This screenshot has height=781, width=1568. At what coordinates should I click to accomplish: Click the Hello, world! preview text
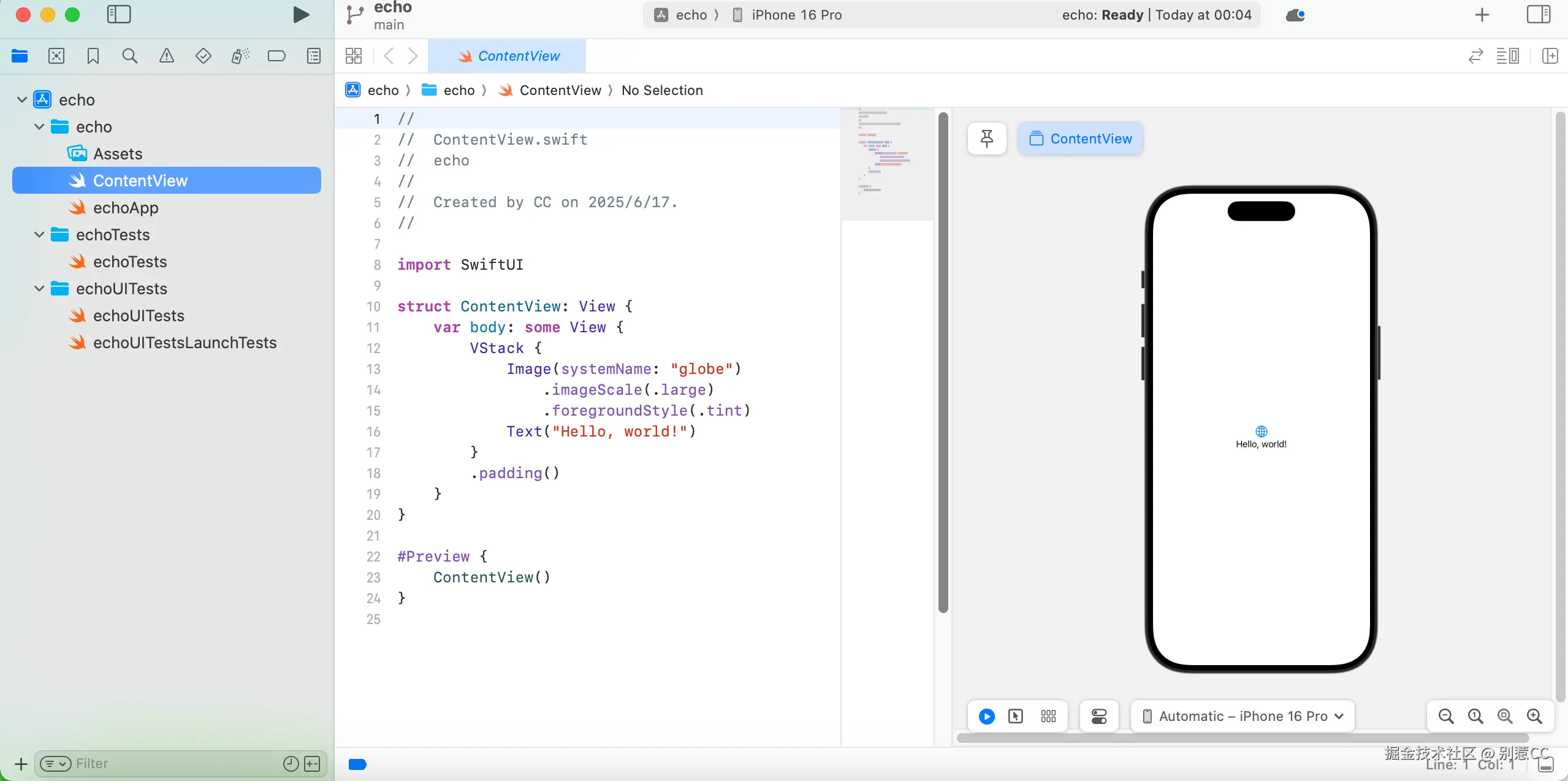coord(1261,444)
